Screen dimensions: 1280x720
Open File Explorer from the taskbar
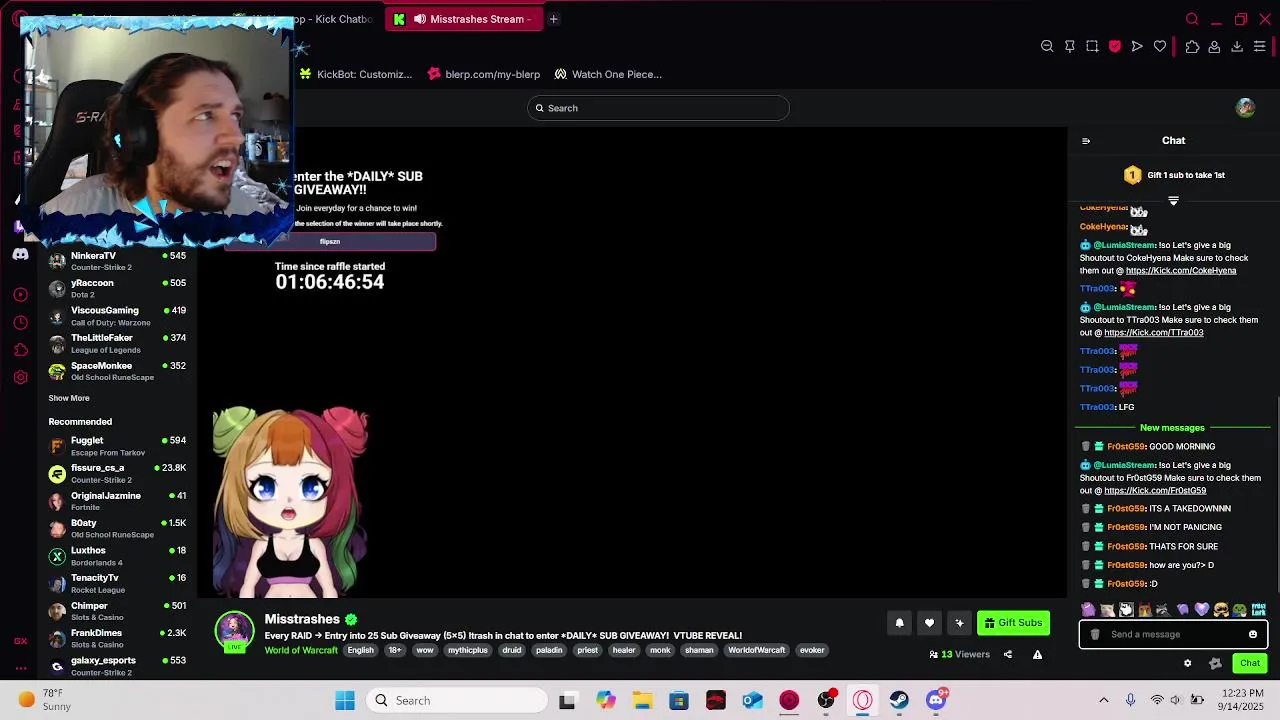[x=642, y=700]
